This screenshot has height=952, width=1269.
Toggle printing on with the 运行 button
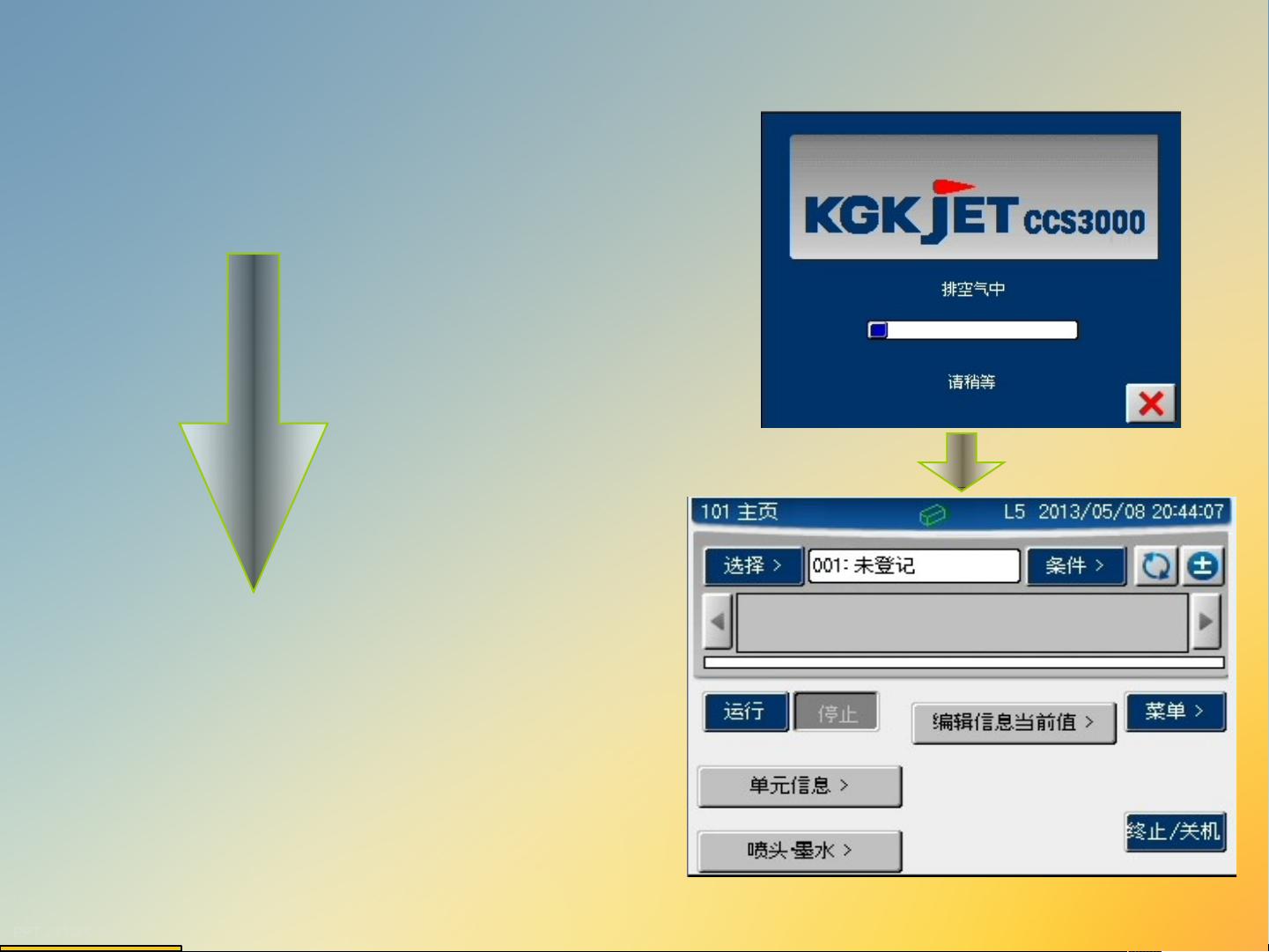pyautogui.click(x=745, y=712)
